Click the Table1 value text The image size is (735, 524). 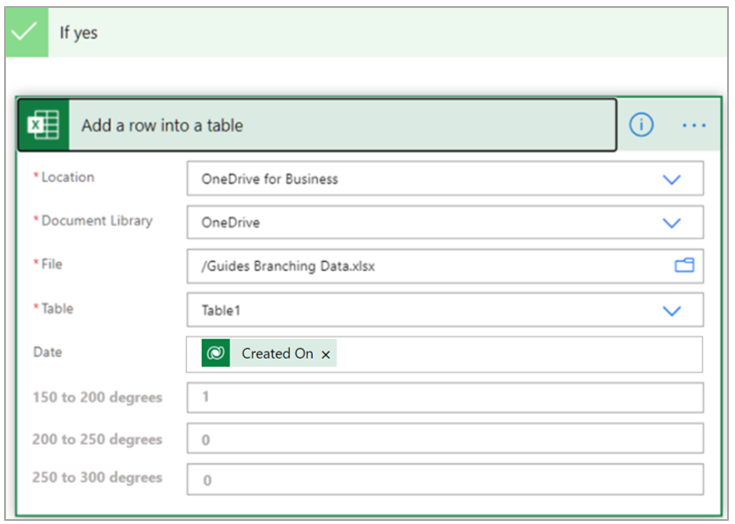click(221, 310)
